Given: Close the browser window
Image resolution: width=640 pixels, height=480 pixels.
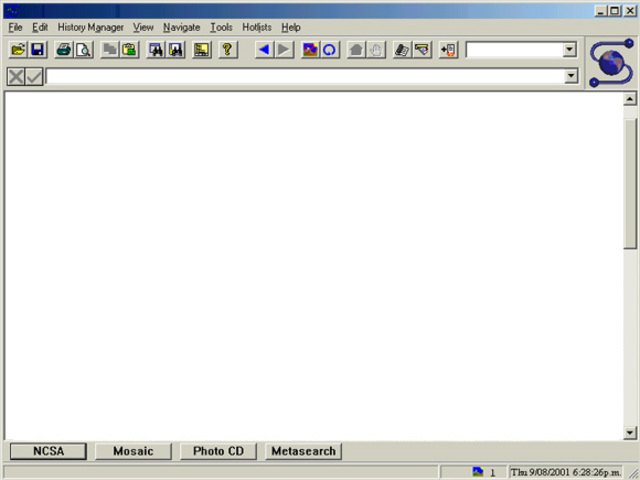Looking at the screenshot, I should (x=630, y=11).
